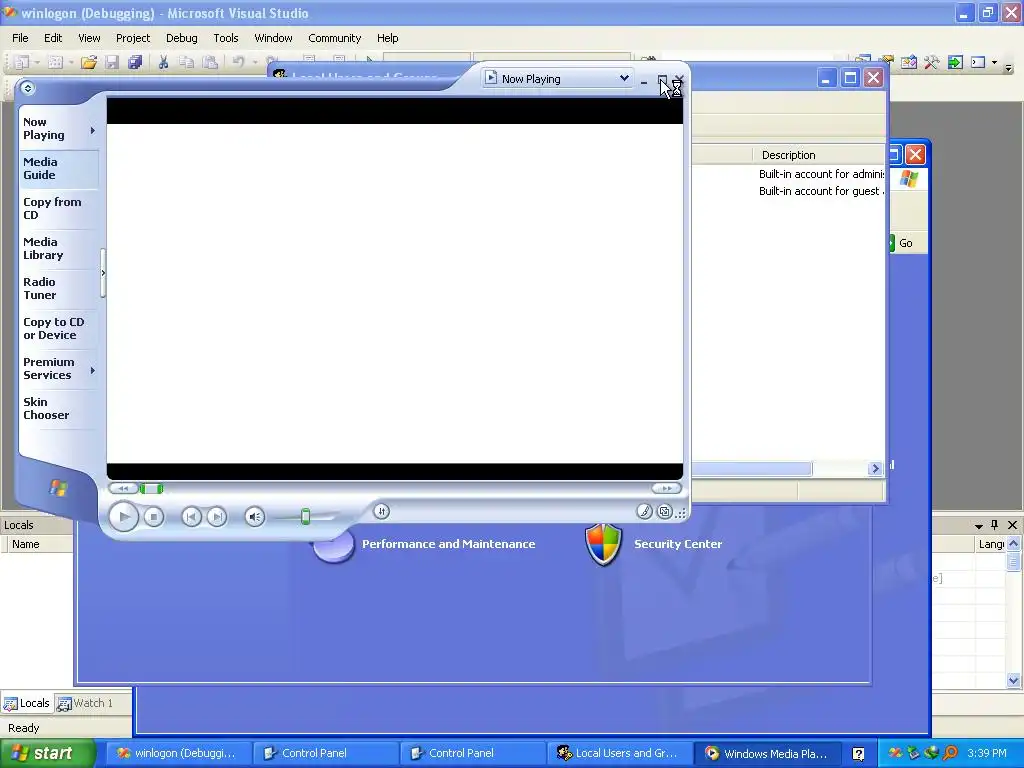The height and width of the screenshot is (768, 1024).
Task: Stop playback in Windows Media Player
Action: (x=154, y=517)
